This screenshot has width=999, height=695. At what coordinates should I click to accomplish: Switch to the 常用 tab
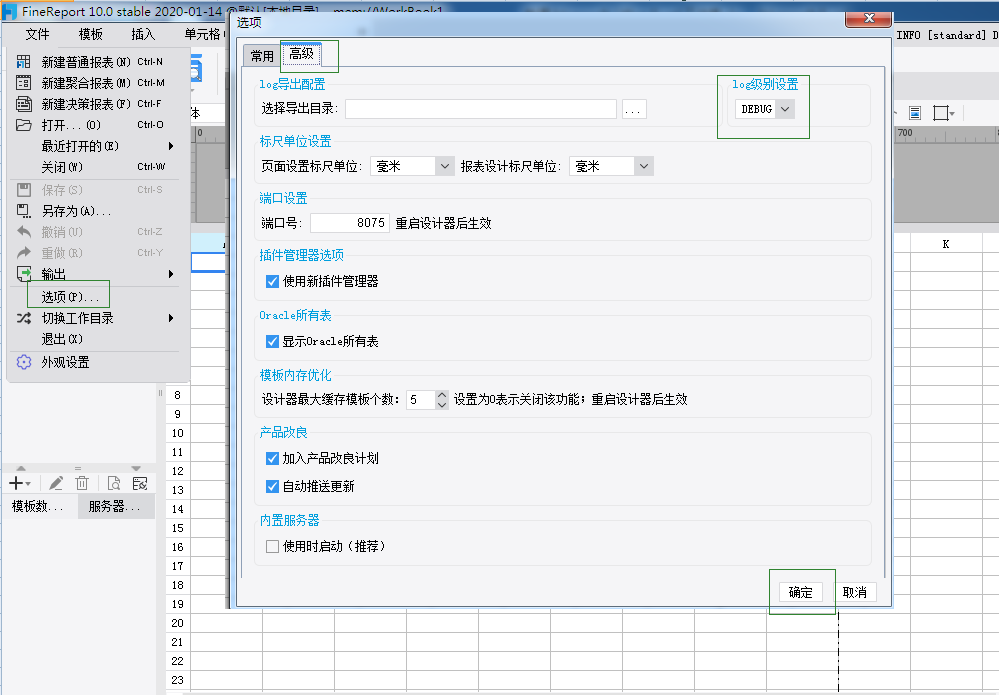pyautogui.click(x=262, y=56)
